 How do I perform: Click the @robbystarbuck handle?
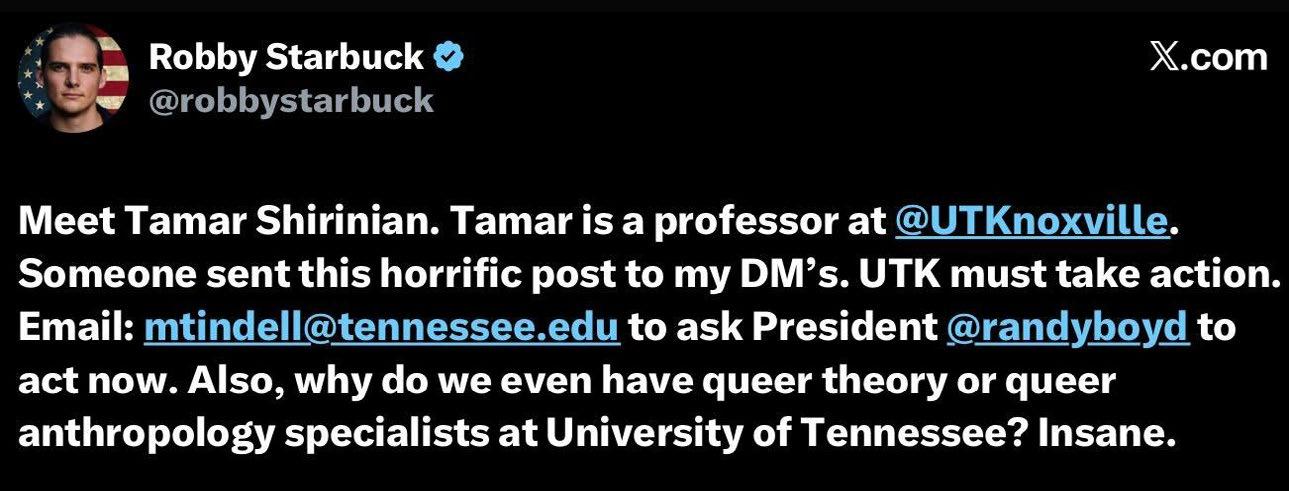pos(291,100)
